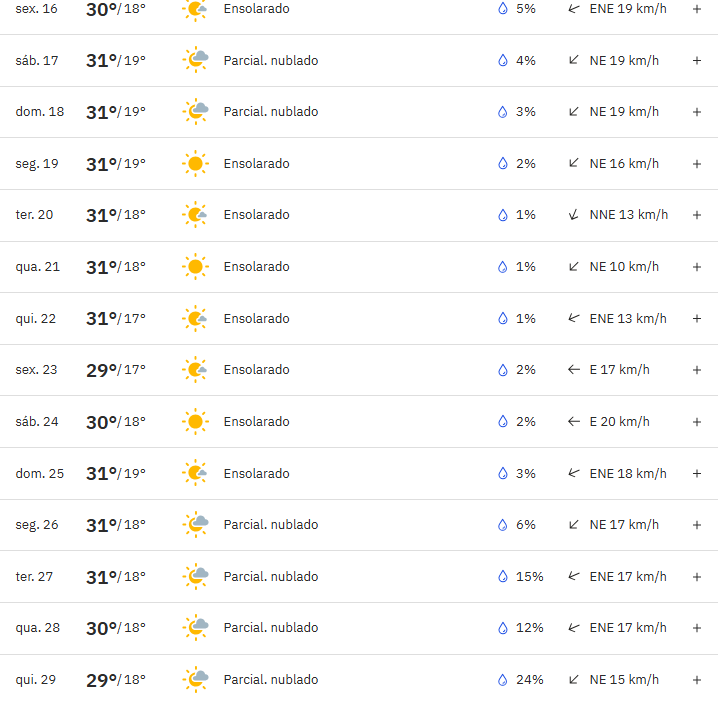Screen dimensions: 718x708
Task: Click the rain drop icon for qui. 29
Action: click(x=503, y=680)
